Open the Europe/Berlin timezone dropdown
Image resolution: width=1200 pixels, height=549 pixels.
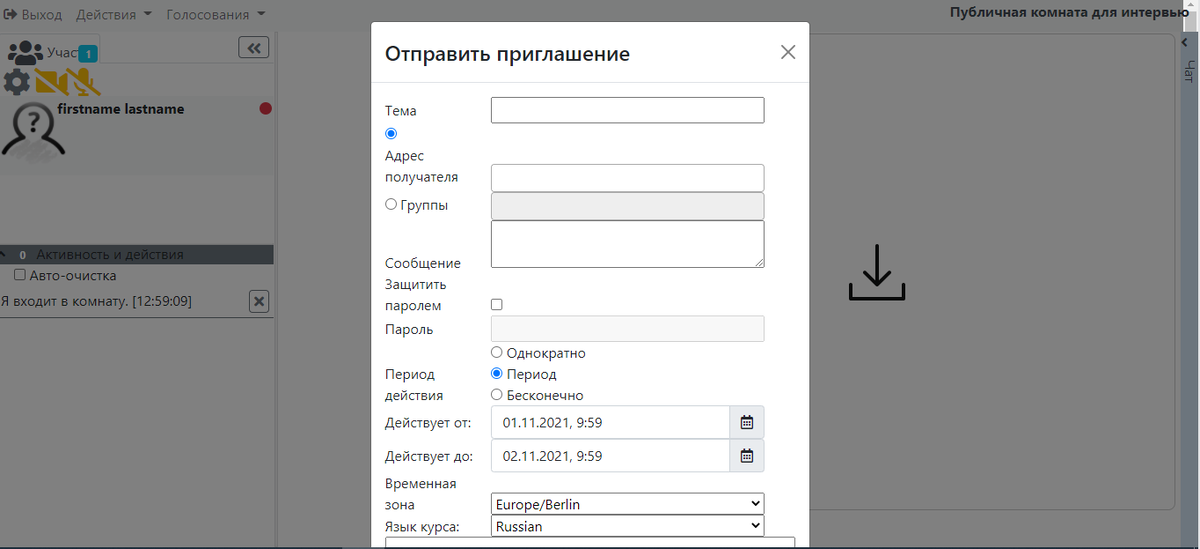[627, 504]
